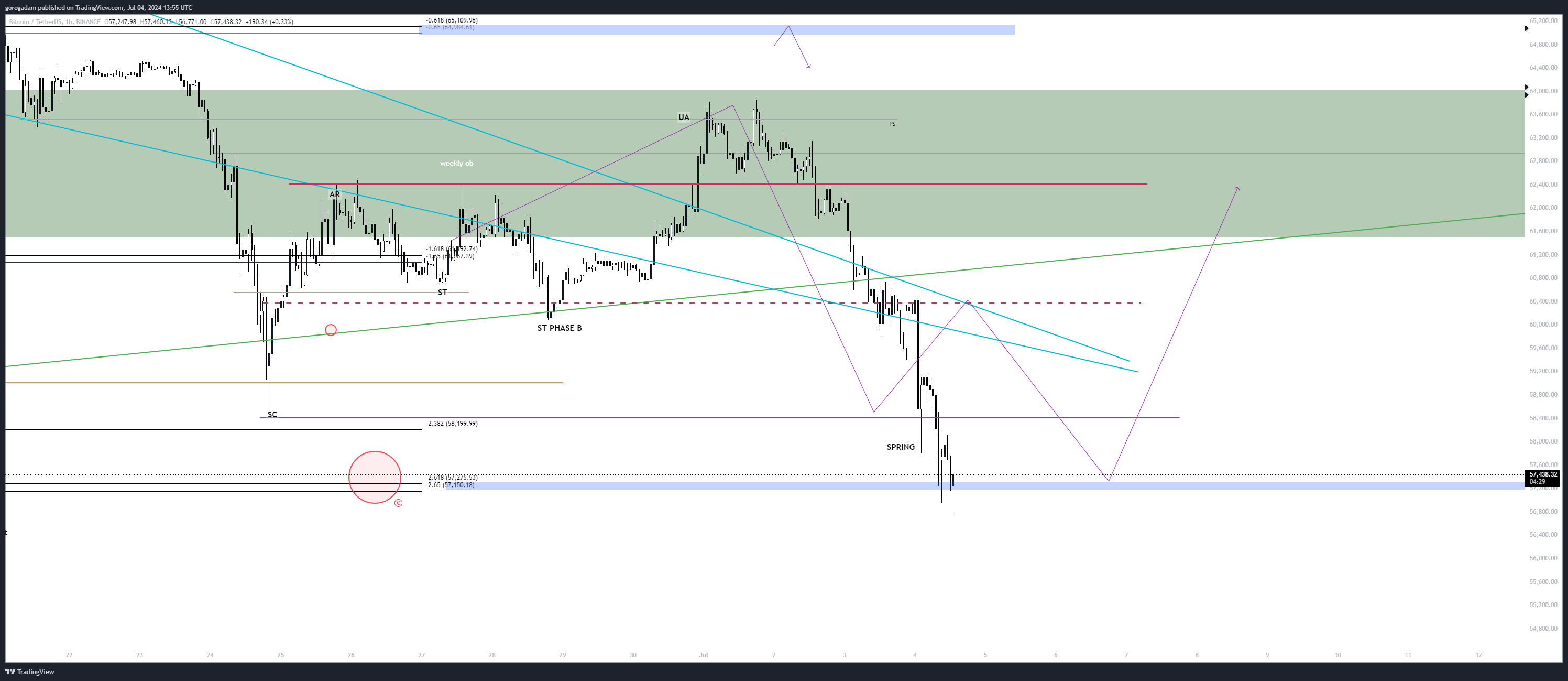Image resolution: width=1568 pixels, height=681 pixels.
Task: Click the Jul date label on time axis
Action: tap(703, 655)
